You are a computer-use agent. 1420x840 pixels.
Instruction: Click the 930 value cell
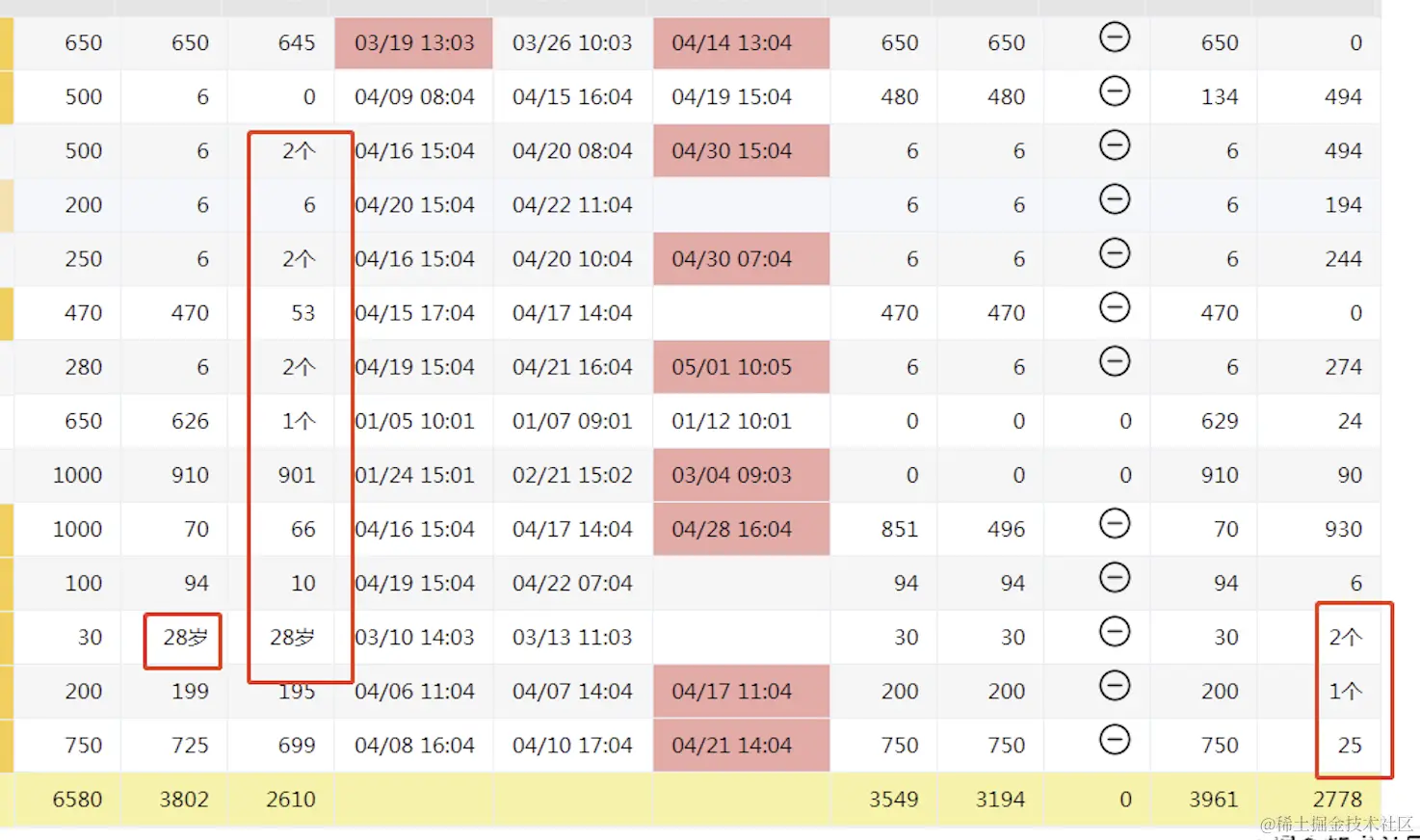coord(1319,529)
